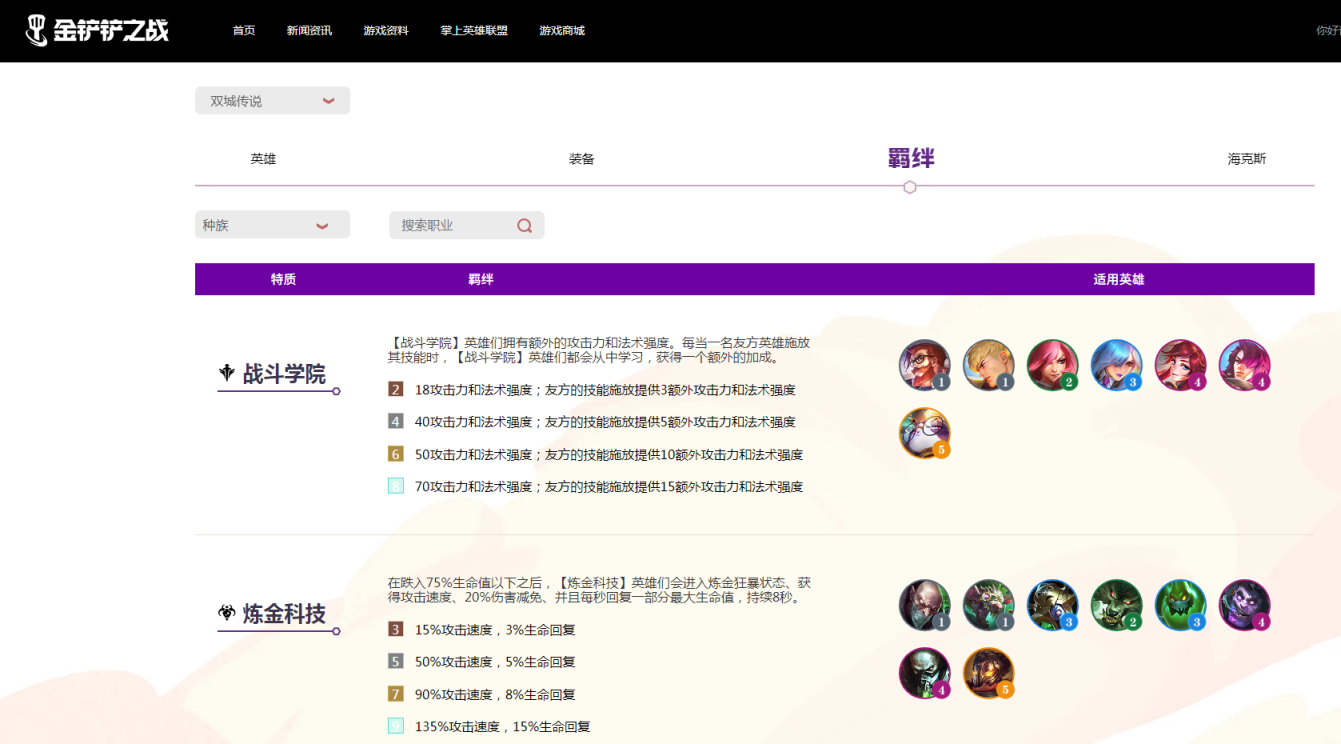
Task: Click the magnifier icon in search box
Action: [x=524, y=226]
